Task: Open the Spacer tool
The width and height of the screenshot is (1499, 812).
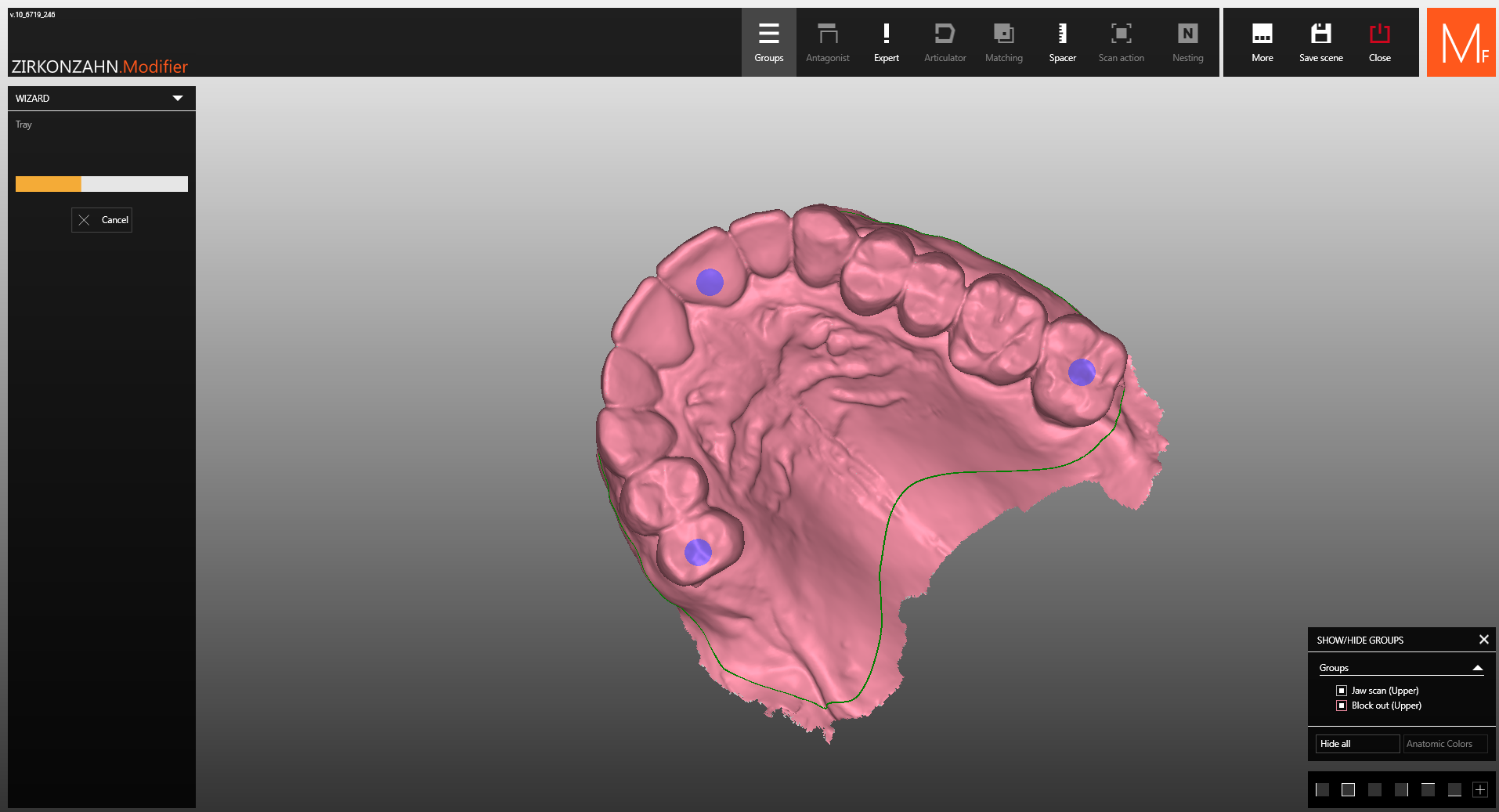Action: point(1062,42)
